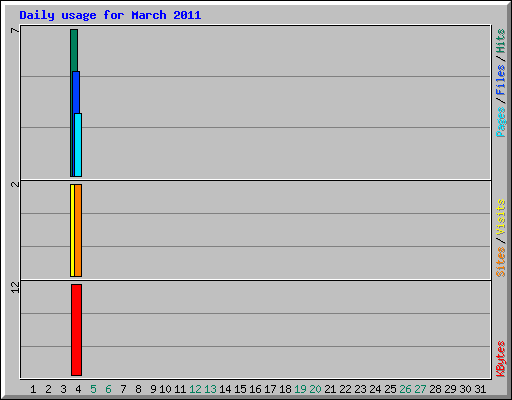The width and height of the screenshot is (512, 400).
Task: Click day 2 on the x-axis
Action: pos(48,389)
